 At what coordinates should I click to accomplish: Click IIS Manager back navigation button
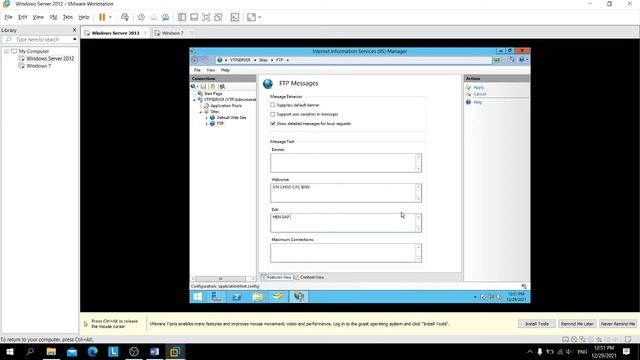195,60
